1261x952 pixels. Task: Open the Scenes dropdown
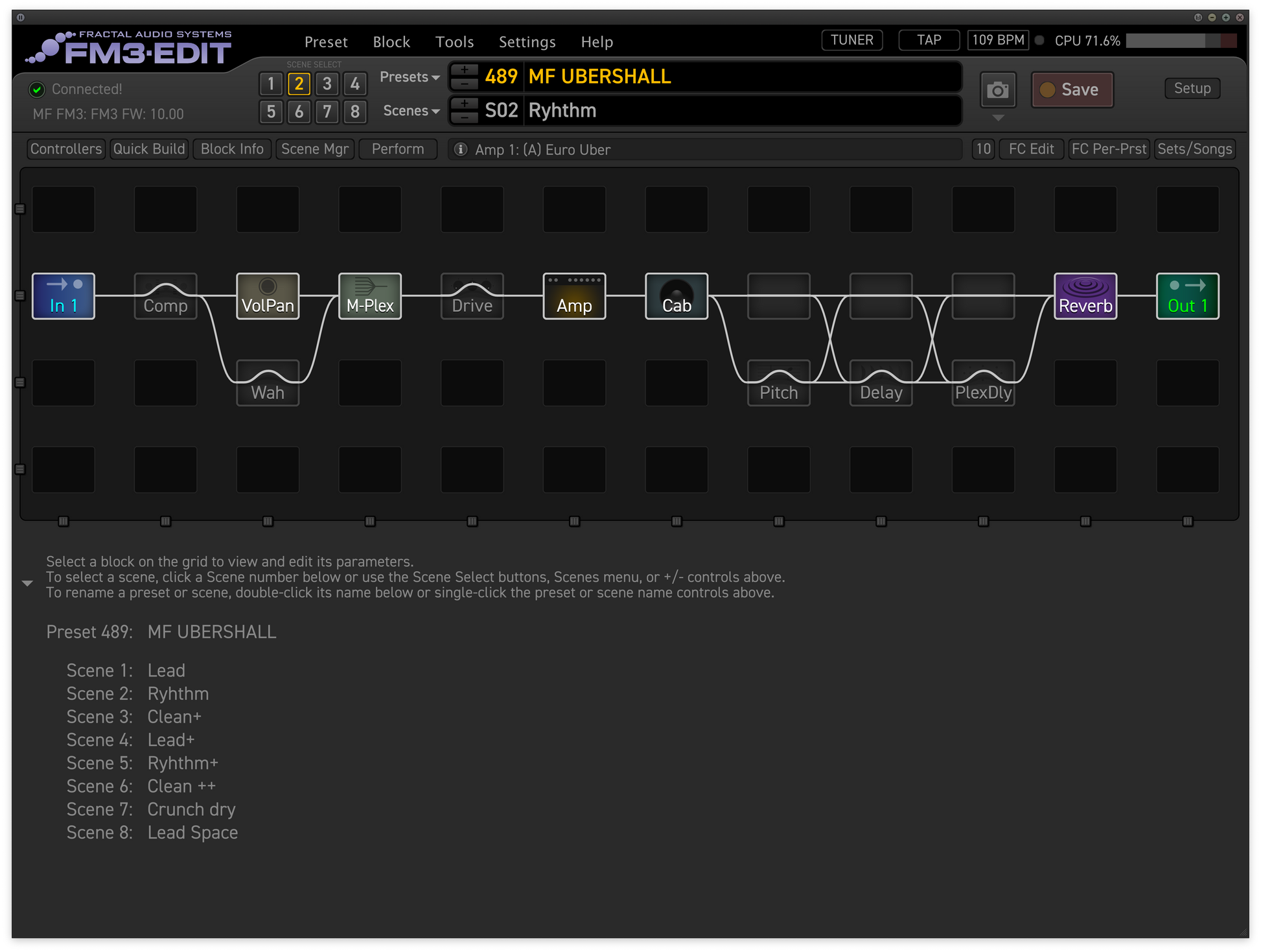pos(411,111)
